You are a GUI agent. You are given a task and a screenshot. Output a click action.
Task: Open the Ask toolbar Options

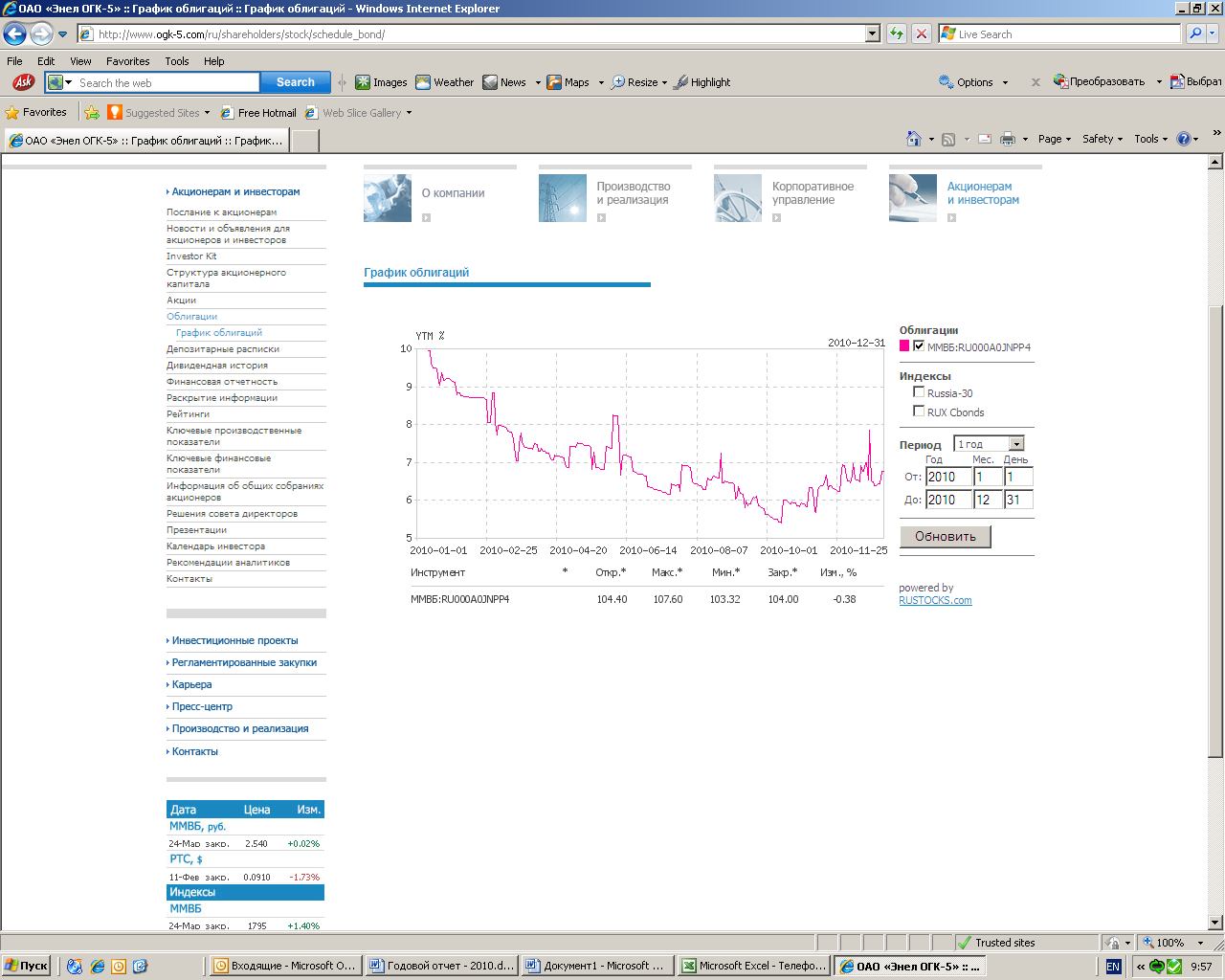966,82
